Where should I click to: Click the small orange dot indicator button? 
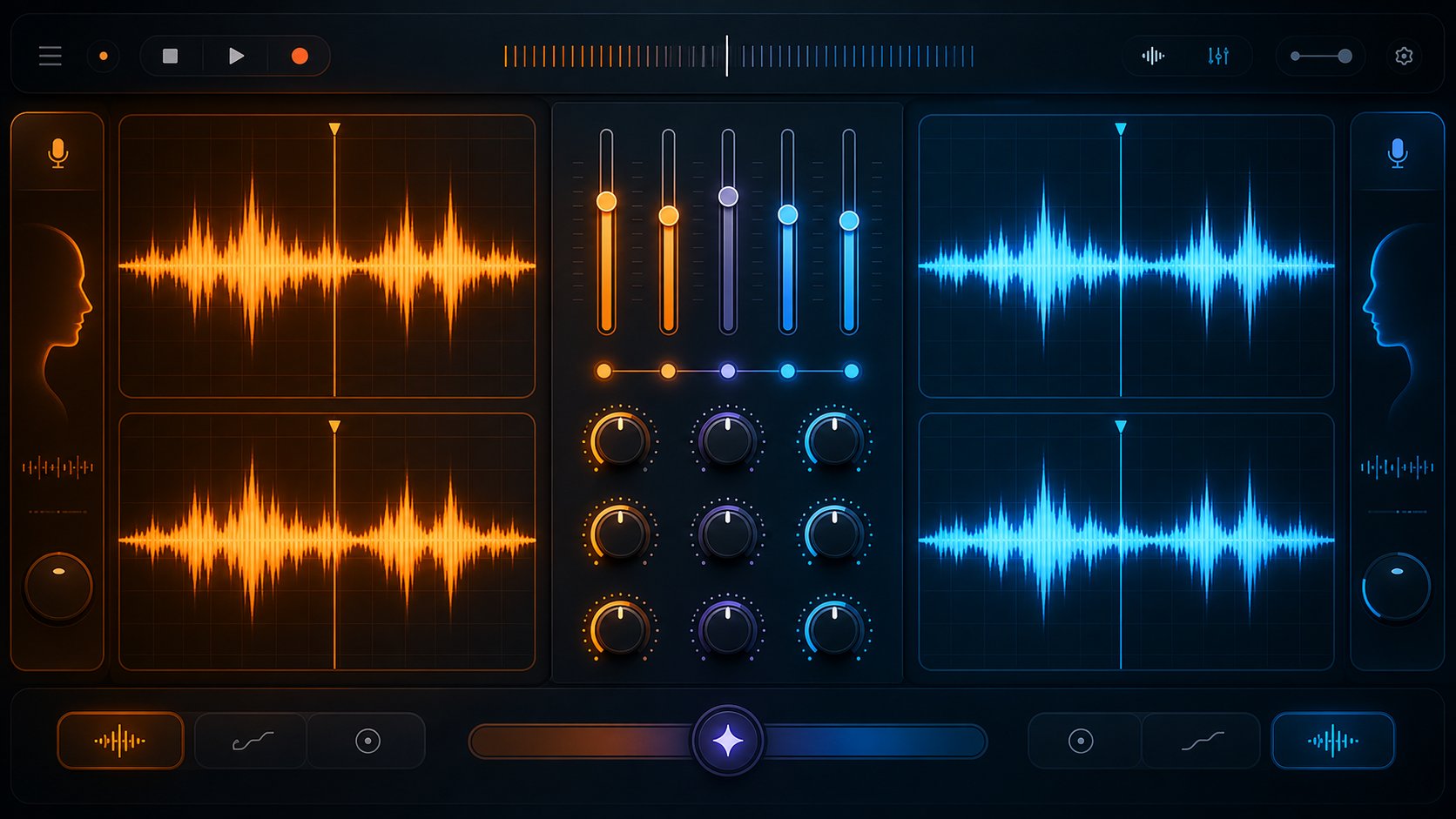[103, 57]
